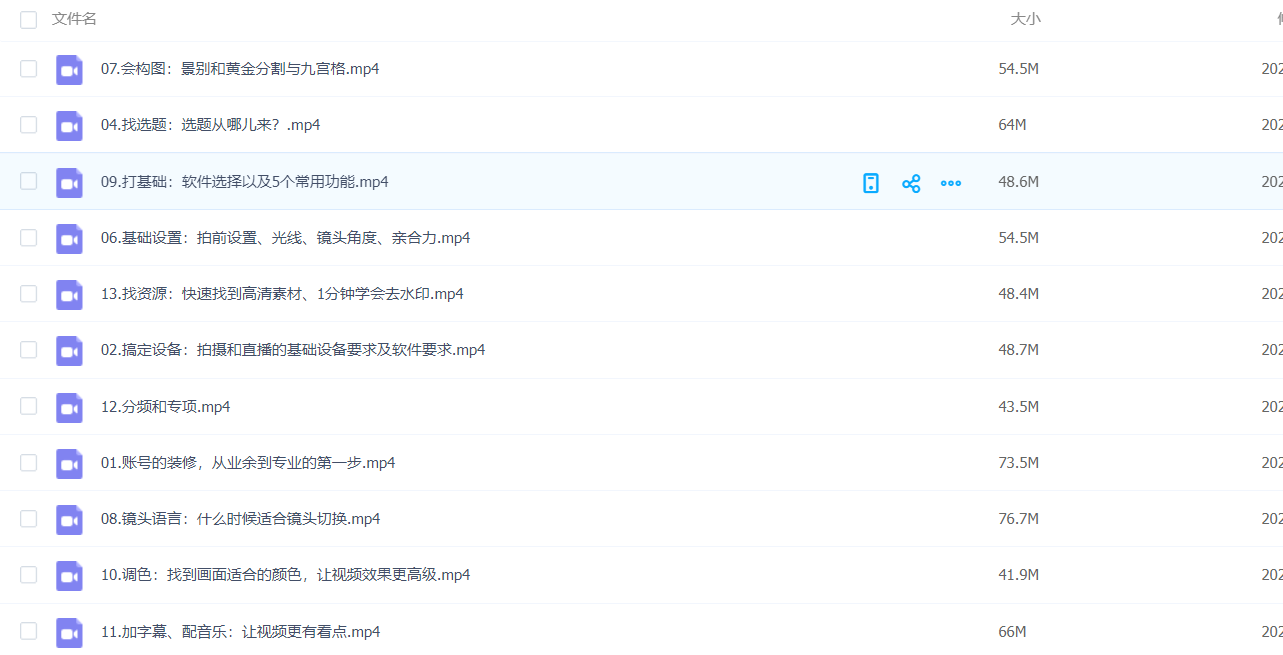Viewport: 1283px width, 655px height.
Task: Check the box for 11.加字幕 file
Action: point(28,631)
